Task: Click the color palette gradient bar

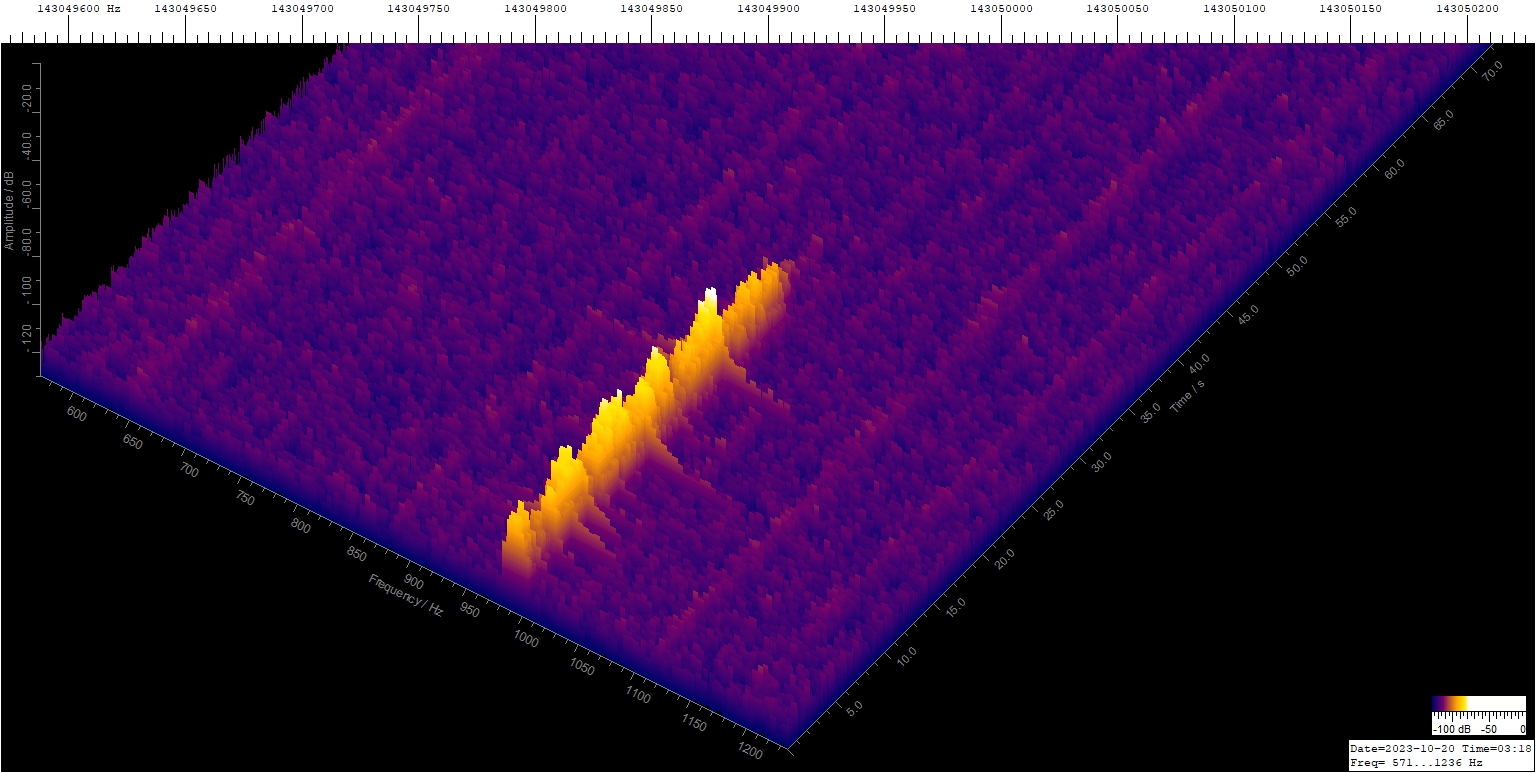Action: tap(1479, 703)
